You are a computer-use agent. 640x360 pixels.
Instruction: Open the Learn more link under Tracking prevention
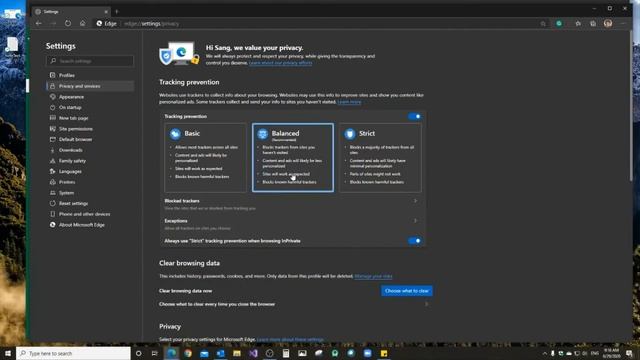coord(349,102)
